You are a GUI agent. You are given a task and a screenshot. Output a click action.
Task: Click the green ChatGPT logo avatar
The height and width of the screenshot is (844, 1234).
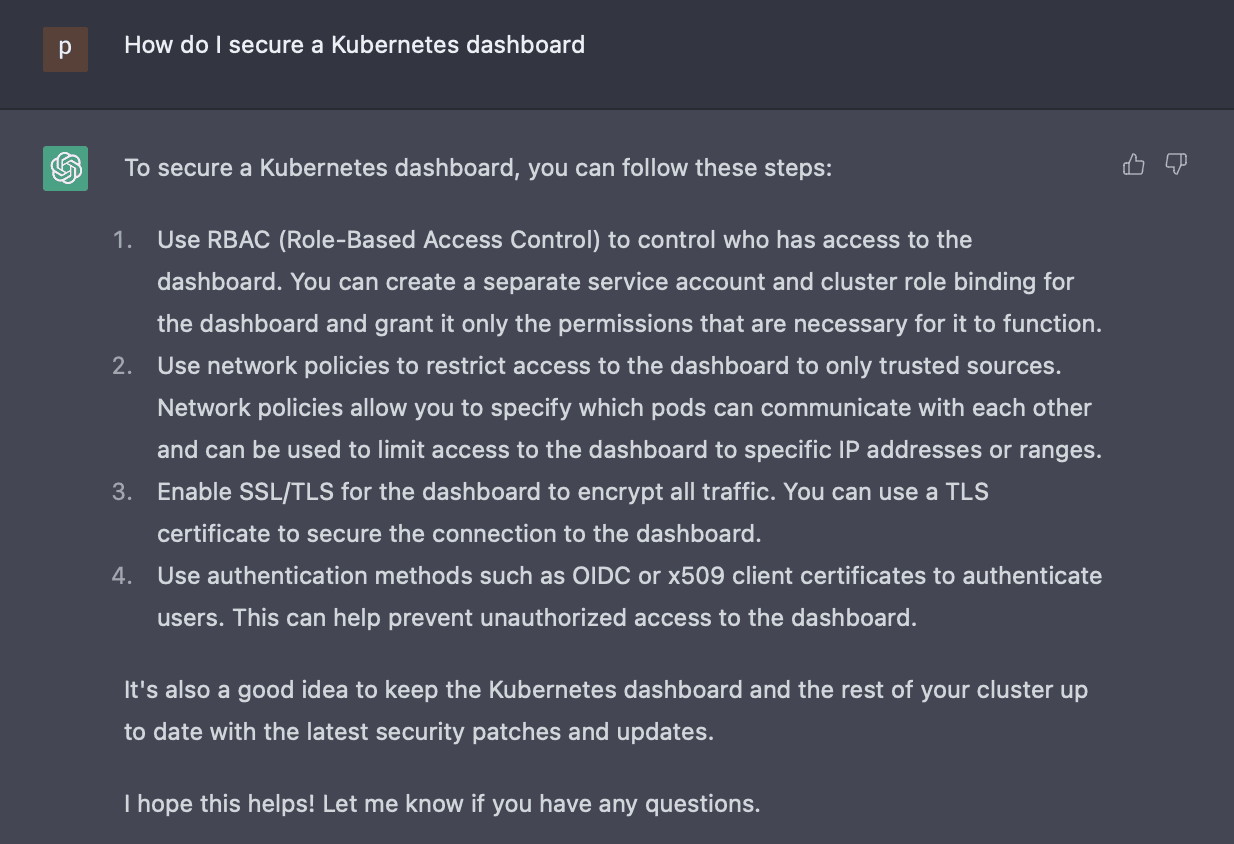coord(65,168)
